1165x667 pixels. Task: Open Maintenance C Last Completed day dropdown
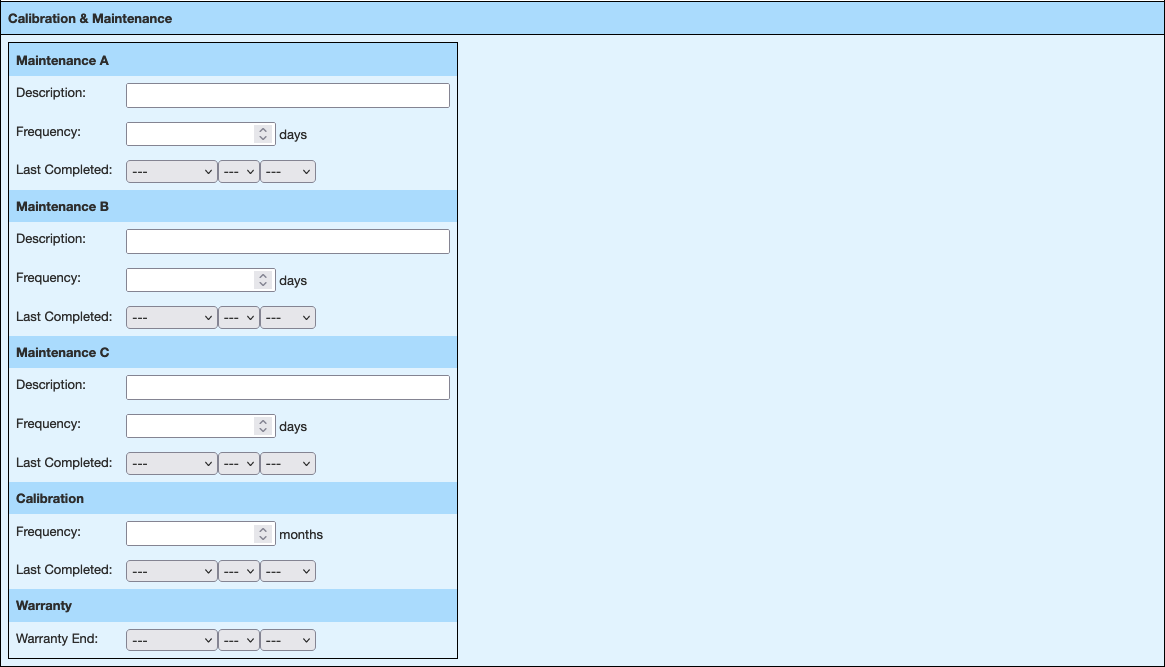pos(239,464)
